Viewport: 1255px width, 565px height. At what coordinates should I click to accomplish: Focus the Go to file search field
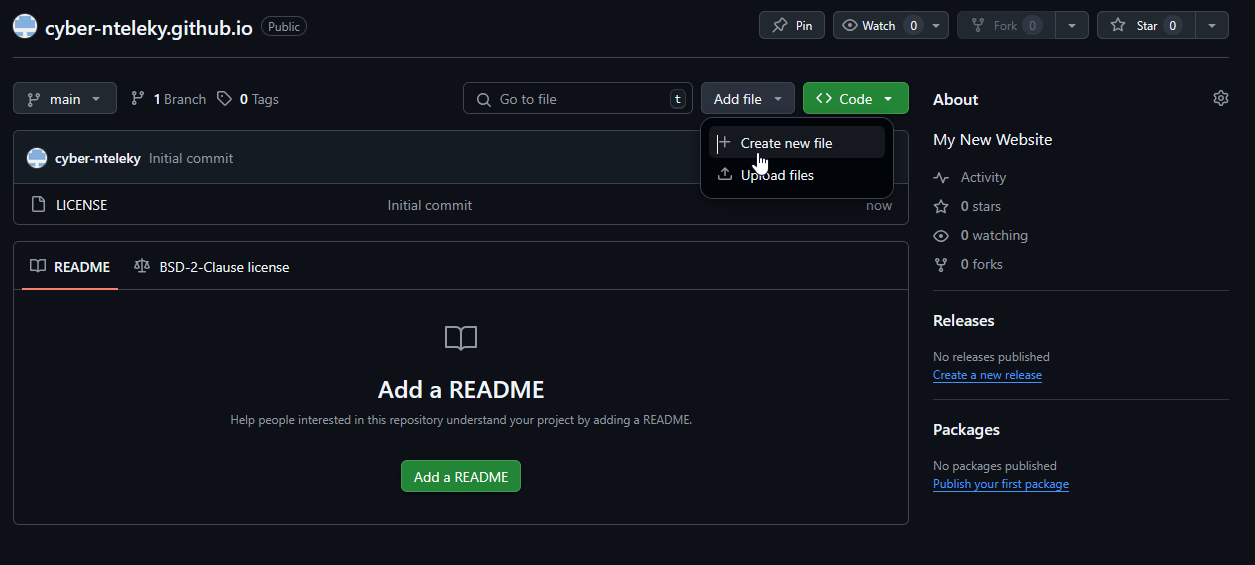[x=578, y=99]
